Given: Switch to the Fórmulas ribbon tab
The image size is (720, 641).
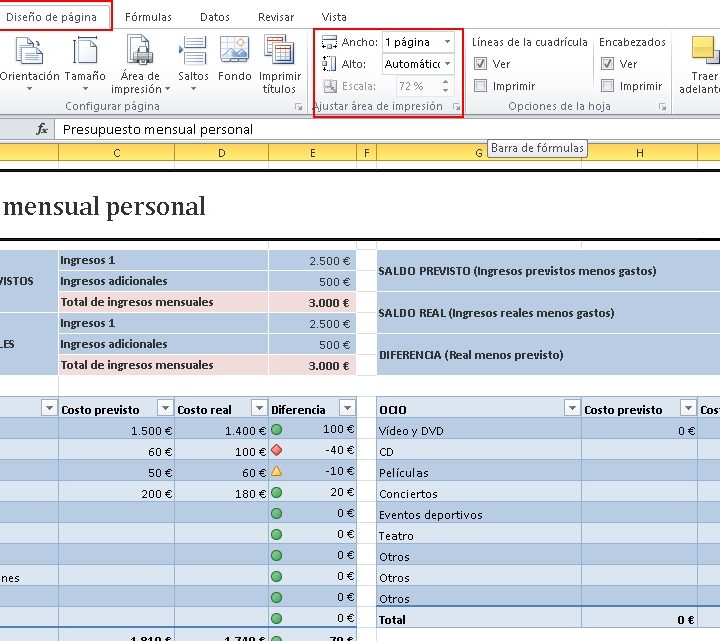Looking at the screenshot, I should pos(148,17).
